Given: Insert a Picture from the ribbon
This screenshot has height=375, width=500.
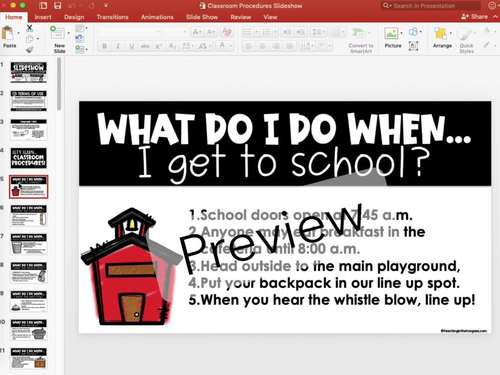Looking at the screenshot, I should [x=391, y=34].
